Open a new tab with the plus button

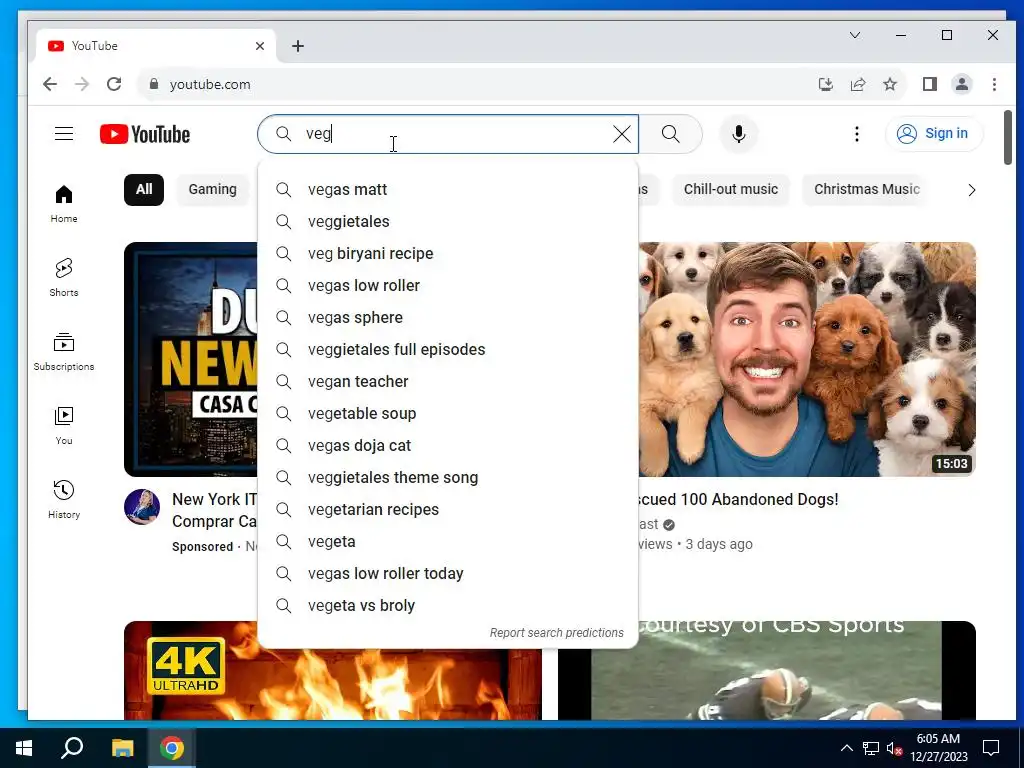[298, 46]
